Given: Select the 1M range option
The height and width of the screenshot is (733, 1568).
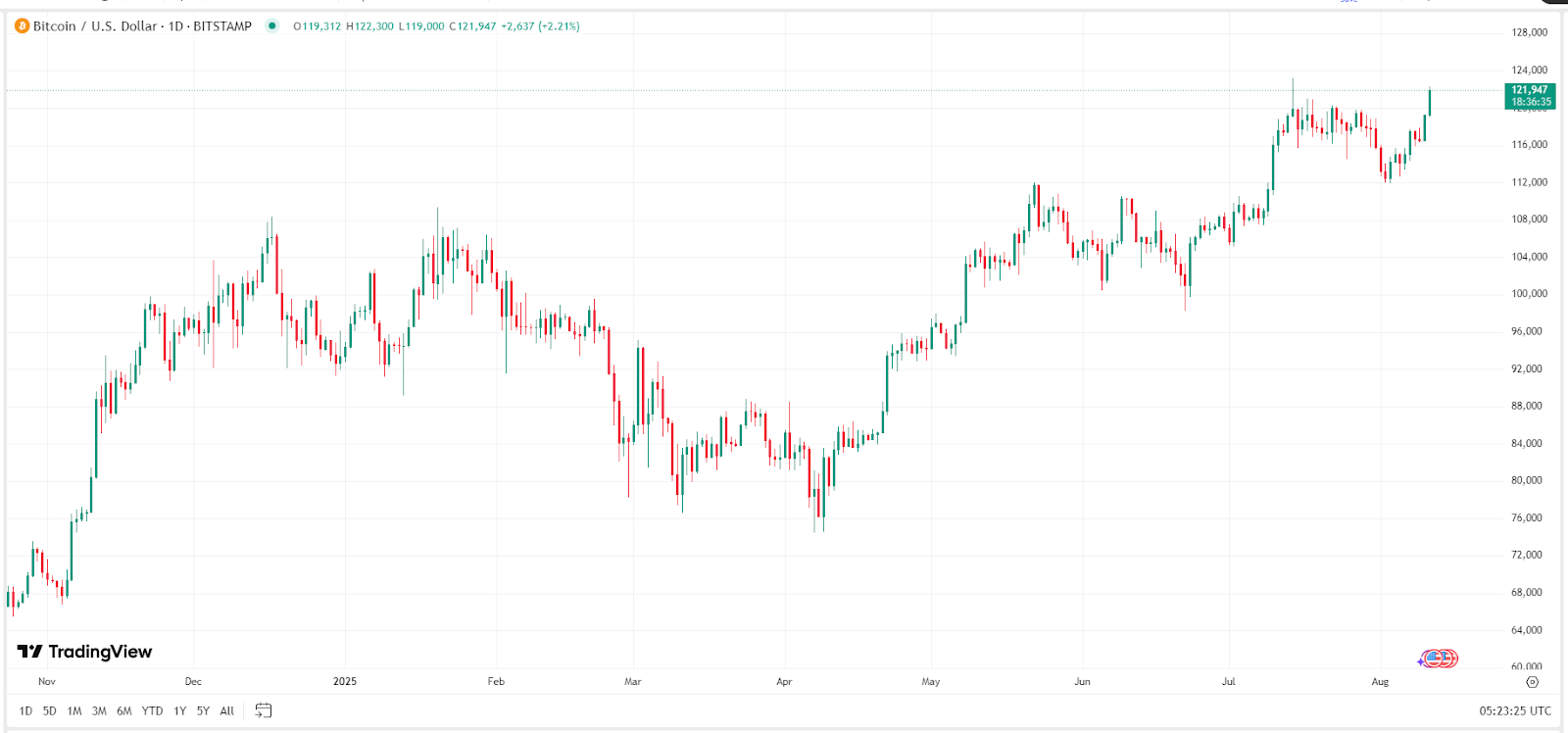Looking at the screenshot, I should point(73,710).
